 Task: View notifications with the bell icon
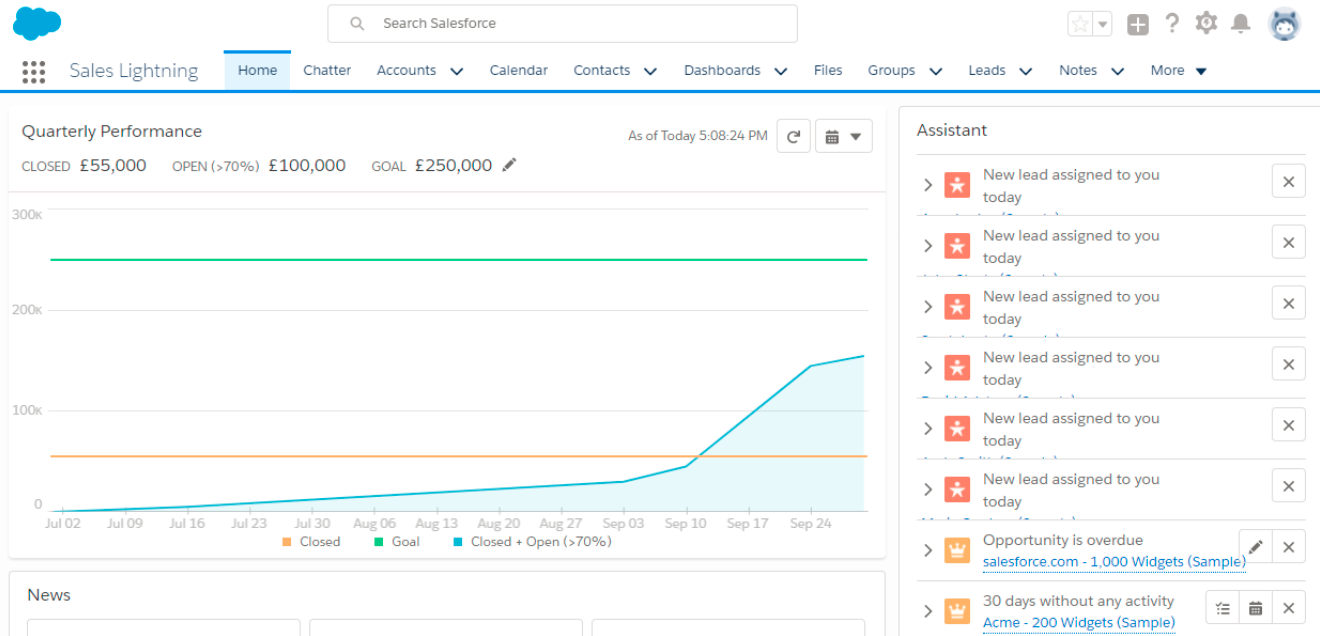pyautogui.click(x=1241, y=23)
